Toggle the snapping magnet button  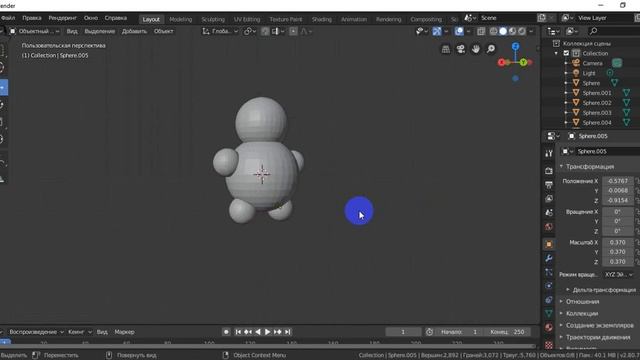[x=265, y=31]
